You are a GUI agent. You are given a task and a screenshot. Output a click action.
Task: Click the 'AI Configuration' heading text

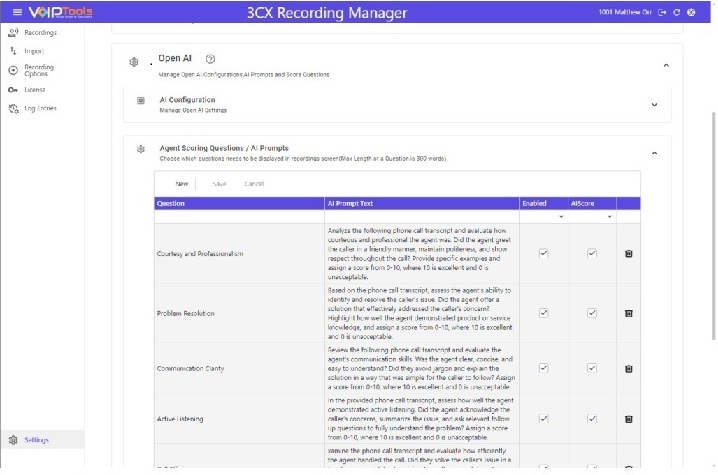[x=187, y=100]
